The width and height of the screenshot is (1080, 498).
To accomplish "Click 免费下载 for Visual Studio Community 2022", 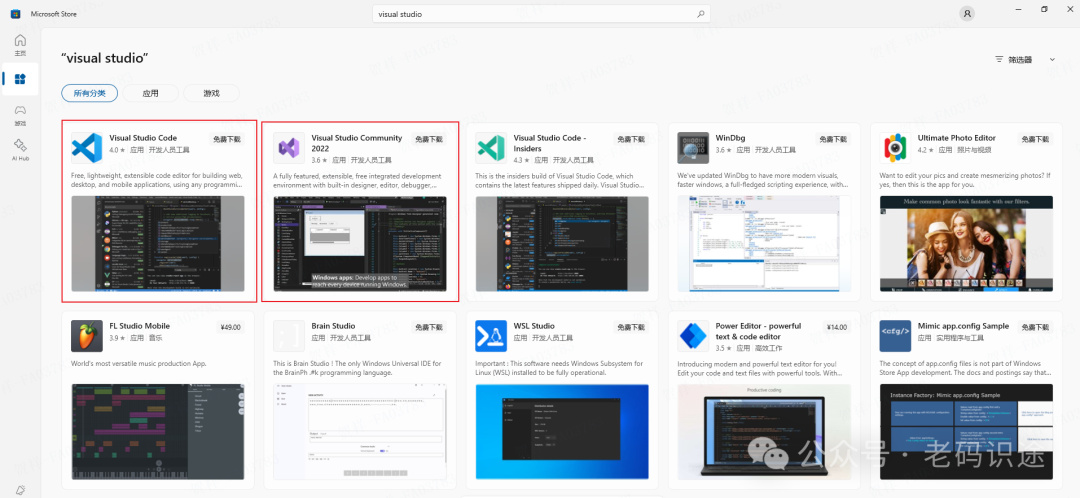I will tap(428, 139).
